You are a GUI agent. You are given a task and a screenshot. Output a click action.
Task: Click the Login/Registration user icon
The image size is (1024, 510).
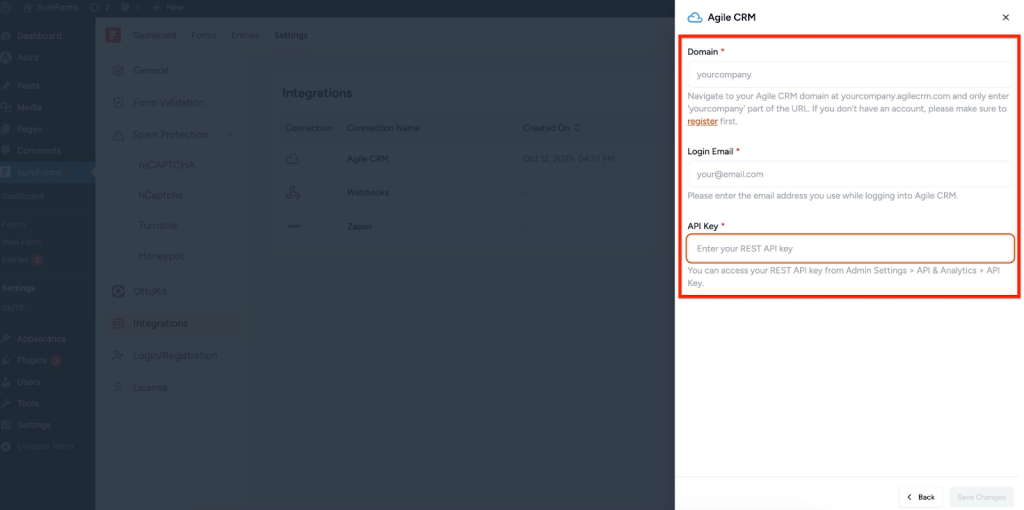[118, 356]
